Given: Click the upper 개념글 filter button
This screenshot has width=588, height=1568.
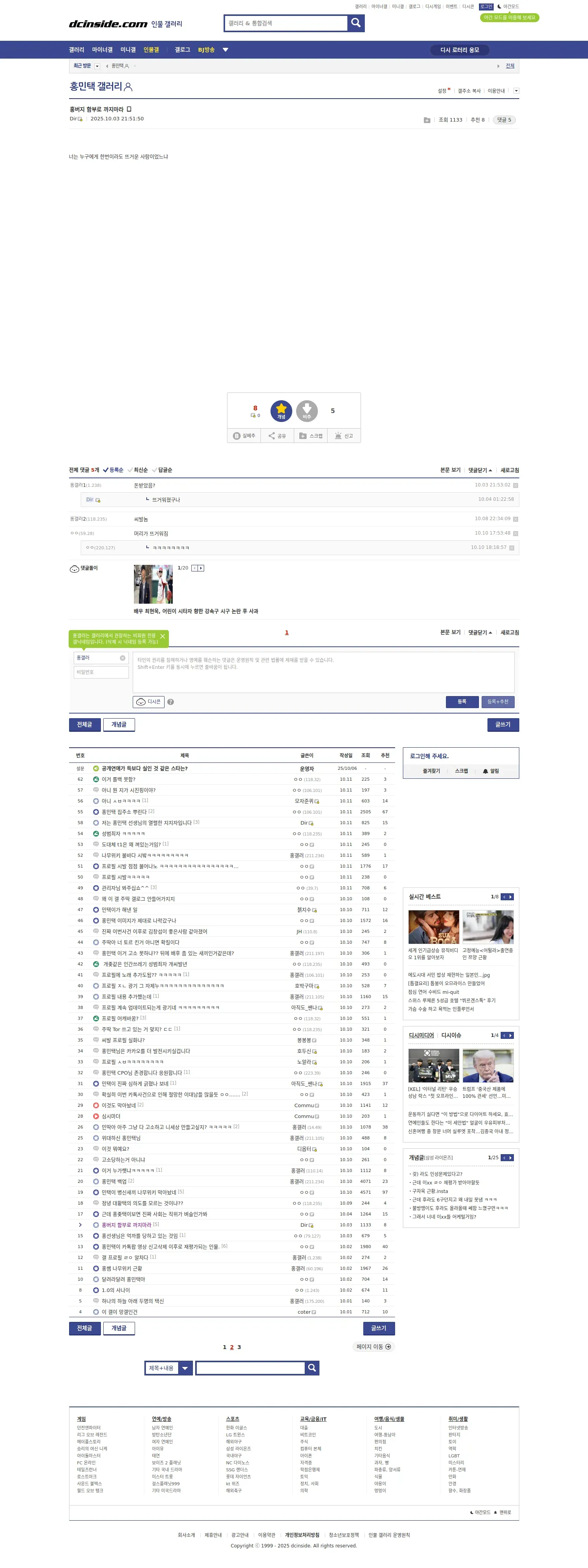Looking at the screenshot, I should 119,724.
